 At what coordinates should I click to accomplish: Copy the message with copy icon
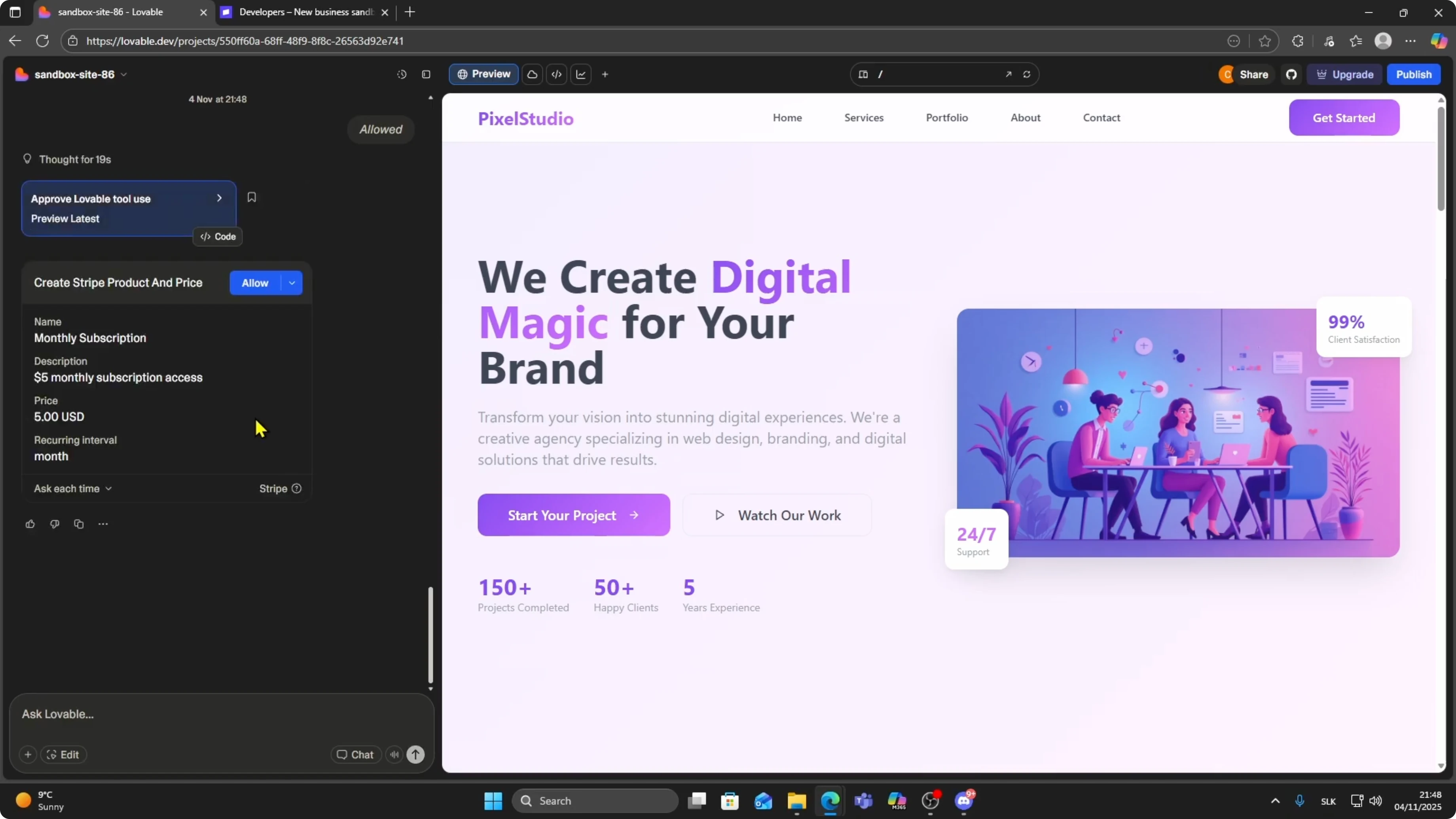click(x=79, y=524)
